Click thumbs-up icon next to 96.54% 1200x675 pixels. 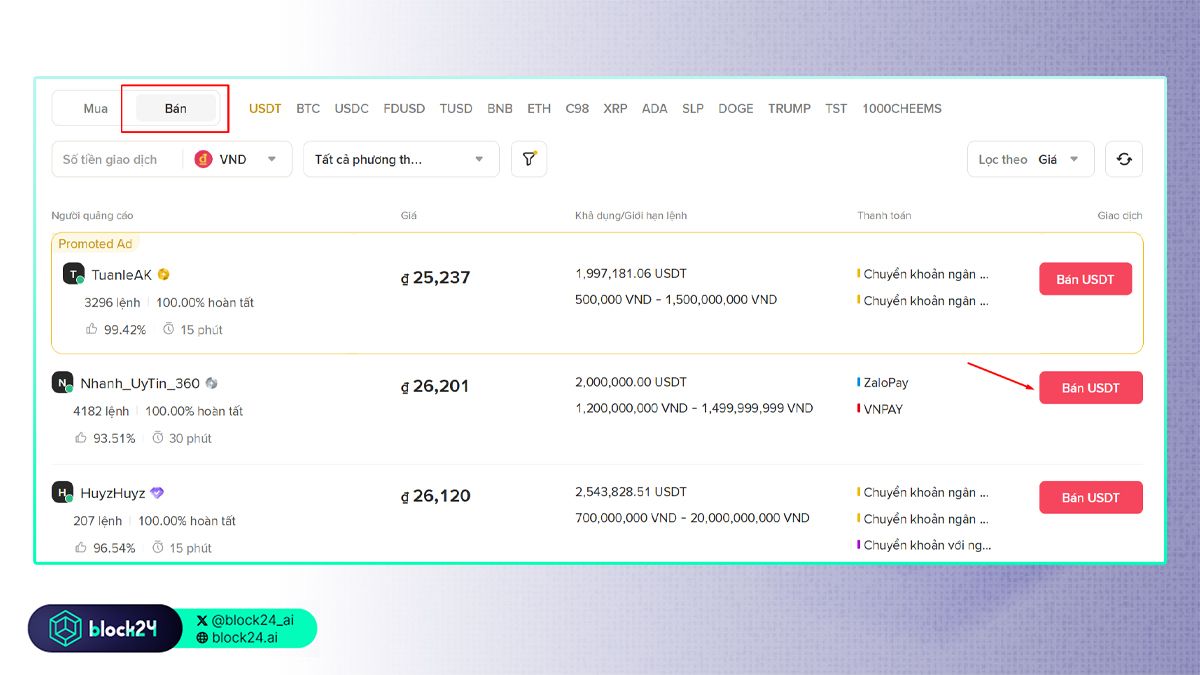point(81,547)
